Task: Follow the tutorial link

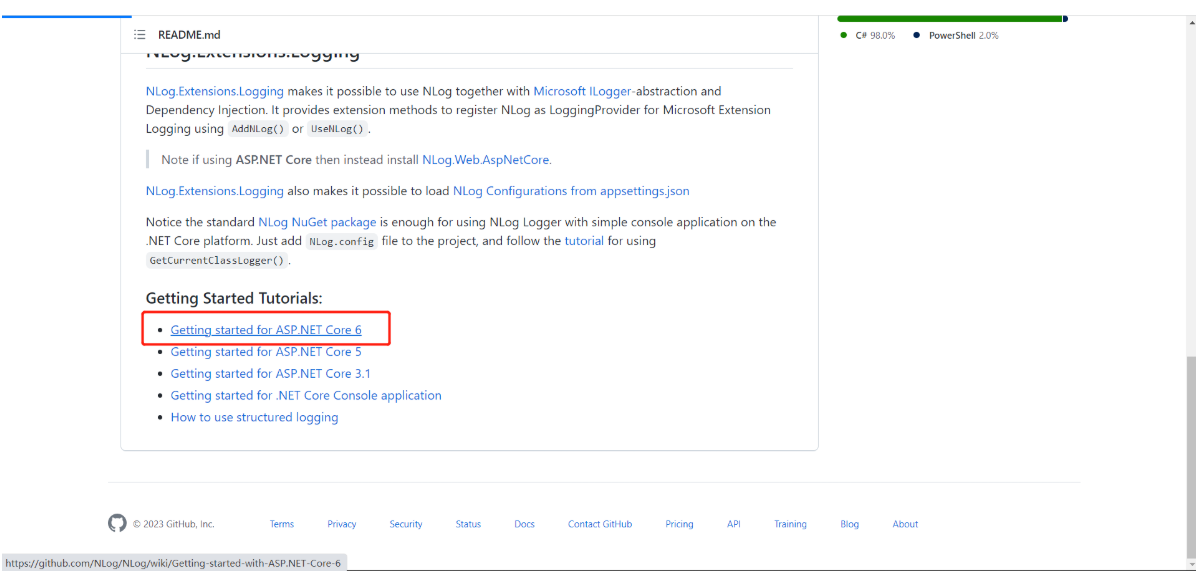Action: coord(584,241)
